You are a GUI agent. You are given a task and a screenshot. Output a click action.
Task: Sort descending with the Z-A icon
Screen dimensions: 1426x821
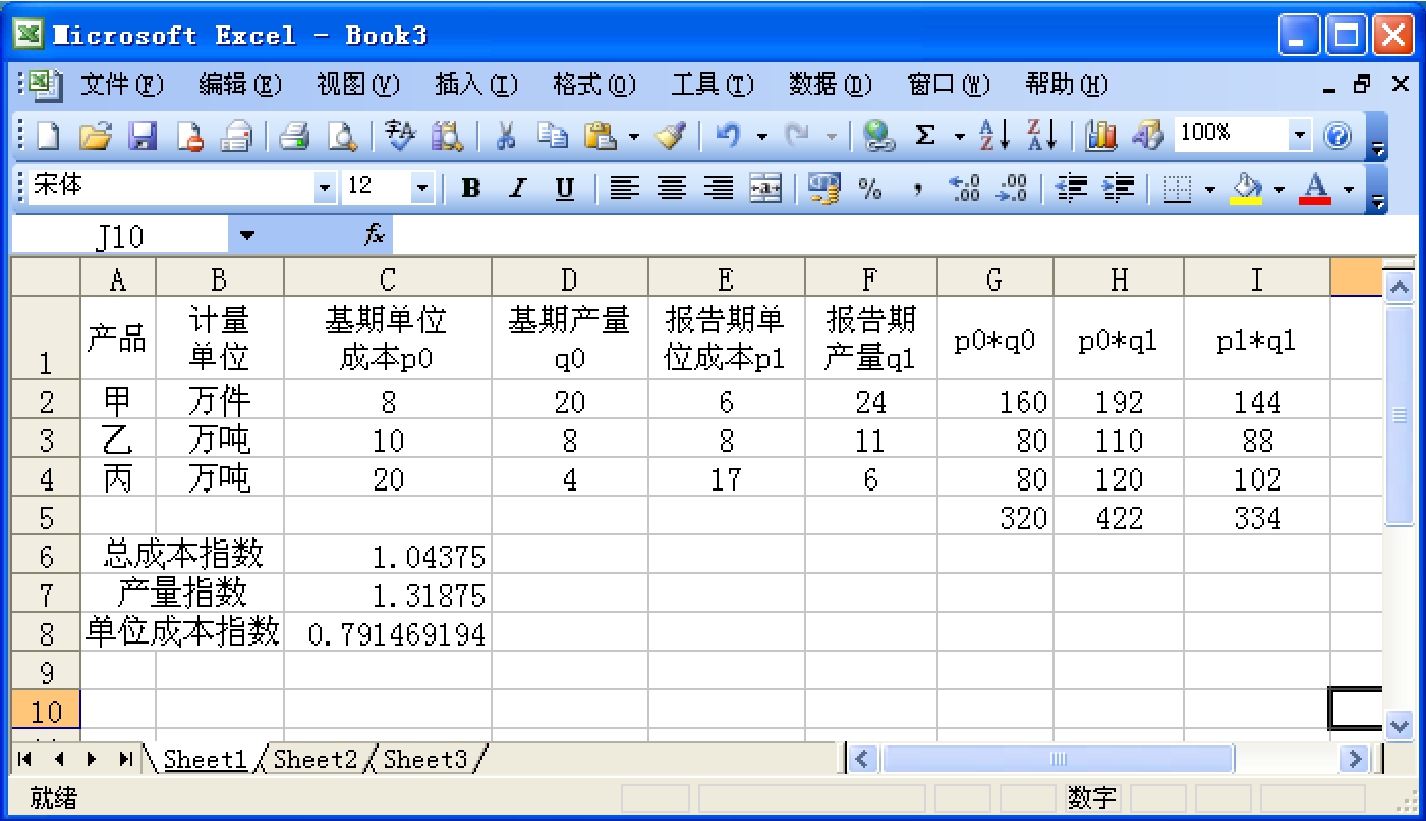point(1042,135)
